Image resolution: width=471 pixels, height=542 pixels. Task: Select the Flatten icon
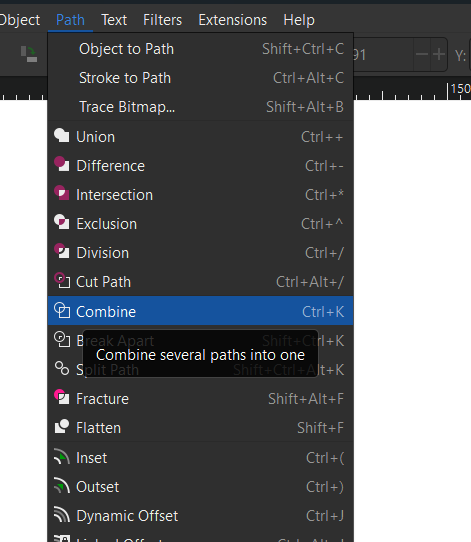(x=62, y=426)
